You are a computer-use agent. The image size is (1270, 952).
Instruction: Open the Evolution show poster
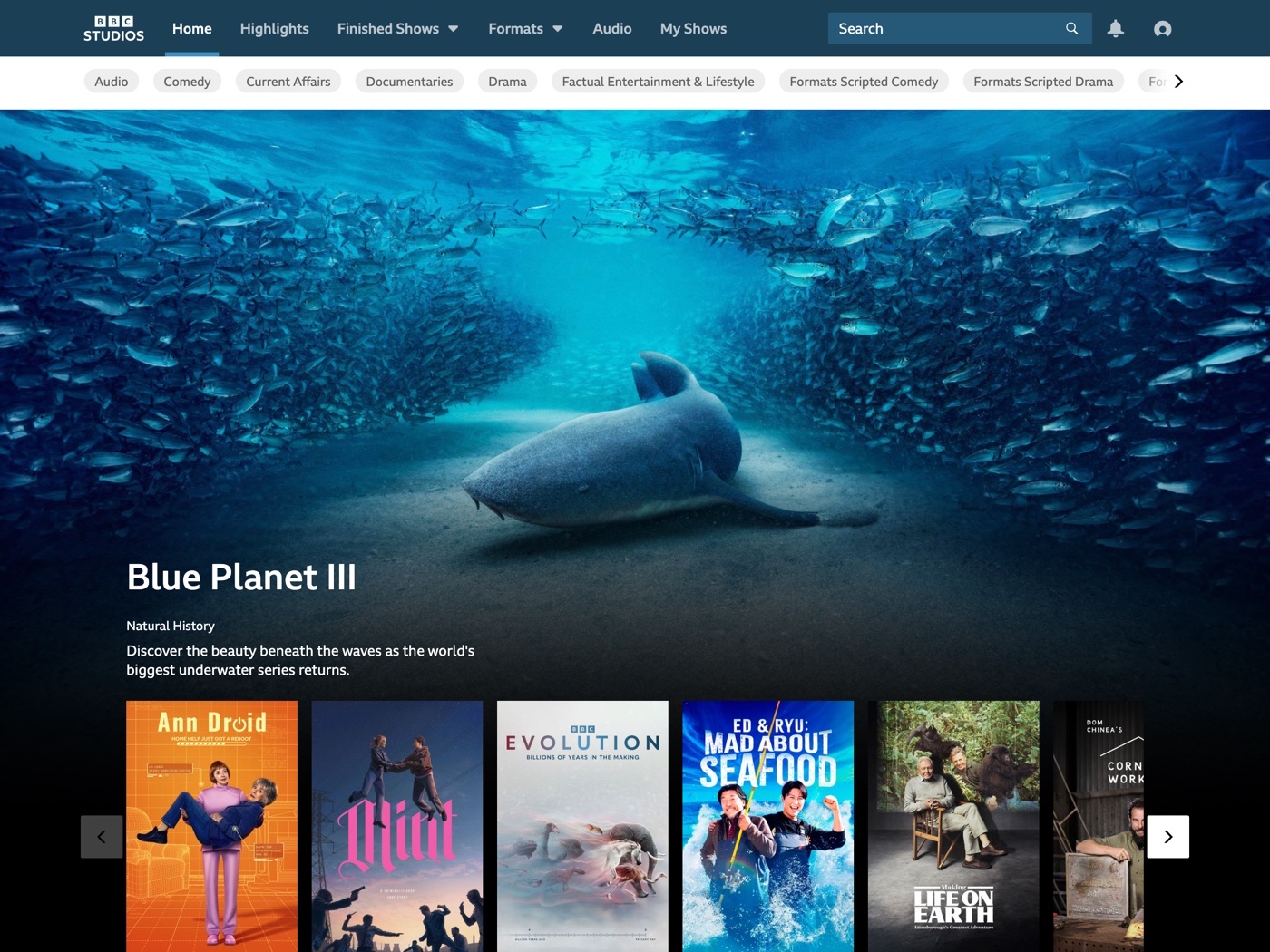click(582, 825)
